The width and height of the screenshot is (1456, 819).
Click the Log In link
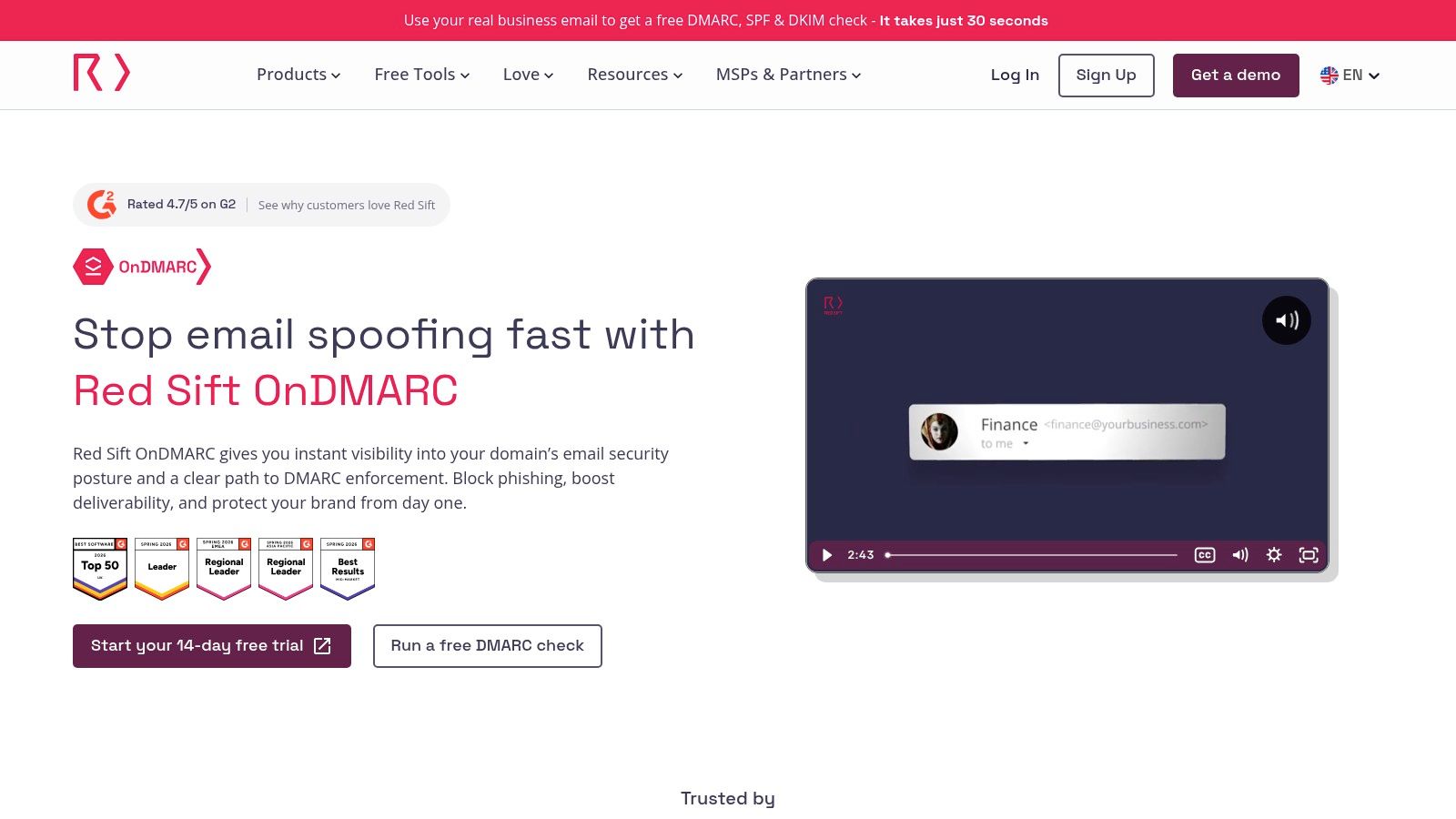1015,75
